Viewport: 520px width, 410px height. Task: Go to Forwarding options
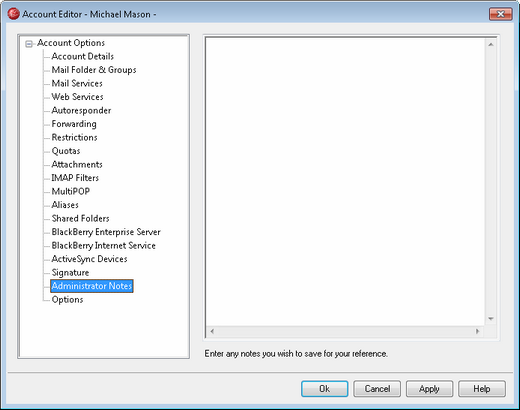pos(74,124)
